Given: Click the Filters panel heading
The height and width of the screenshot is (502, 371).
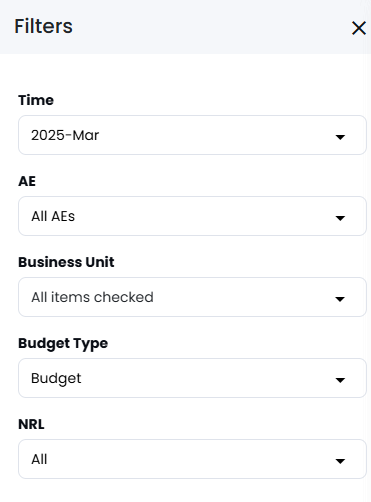Looking at the screenshot, I should [43, 26].
